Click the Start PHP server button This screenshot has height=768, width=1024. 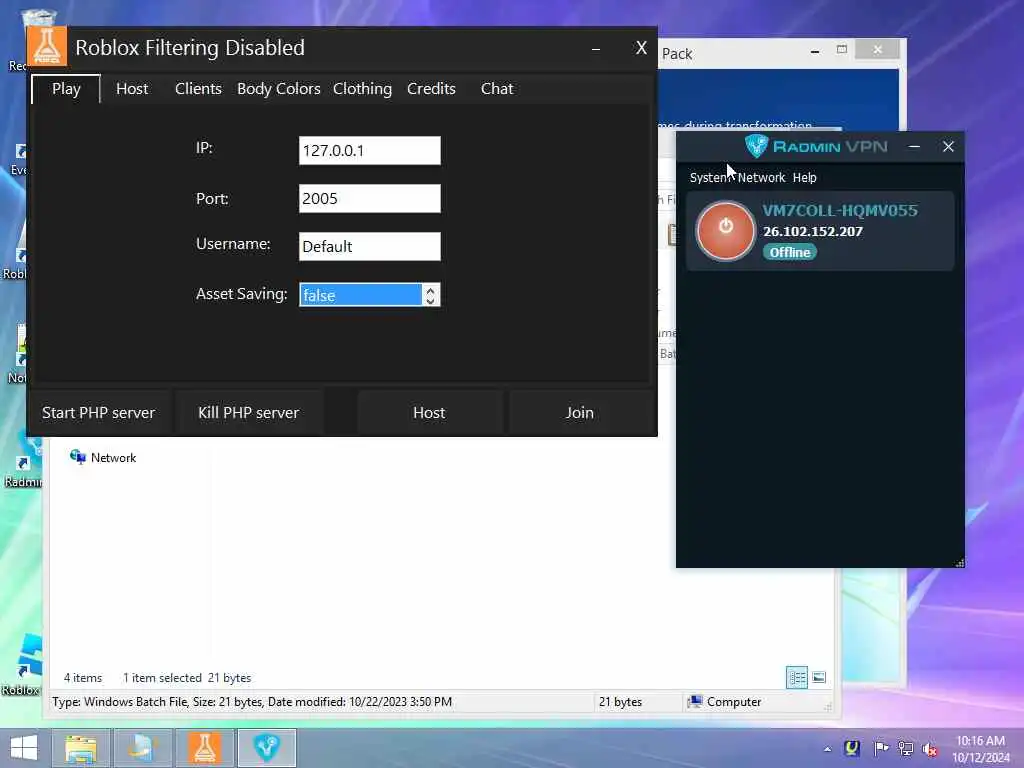point(99,413)
